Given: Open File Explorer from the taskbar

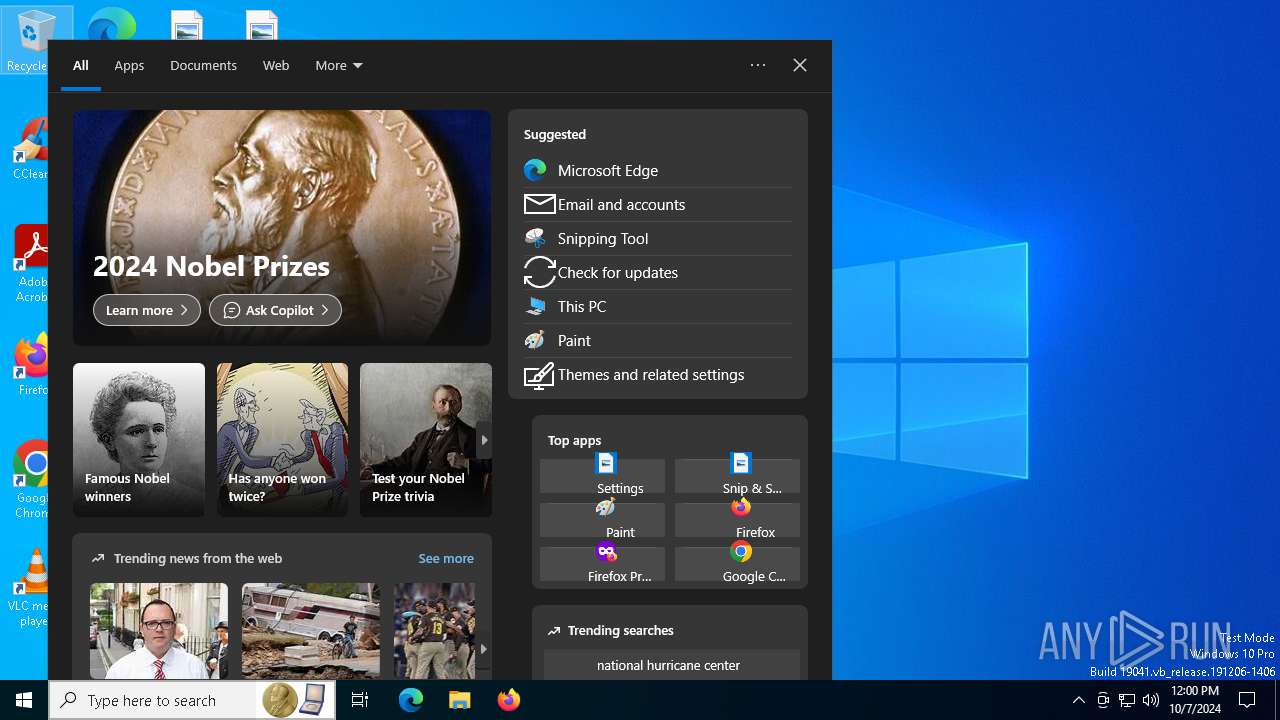Looking at the screenshot, I should [459, 700].
